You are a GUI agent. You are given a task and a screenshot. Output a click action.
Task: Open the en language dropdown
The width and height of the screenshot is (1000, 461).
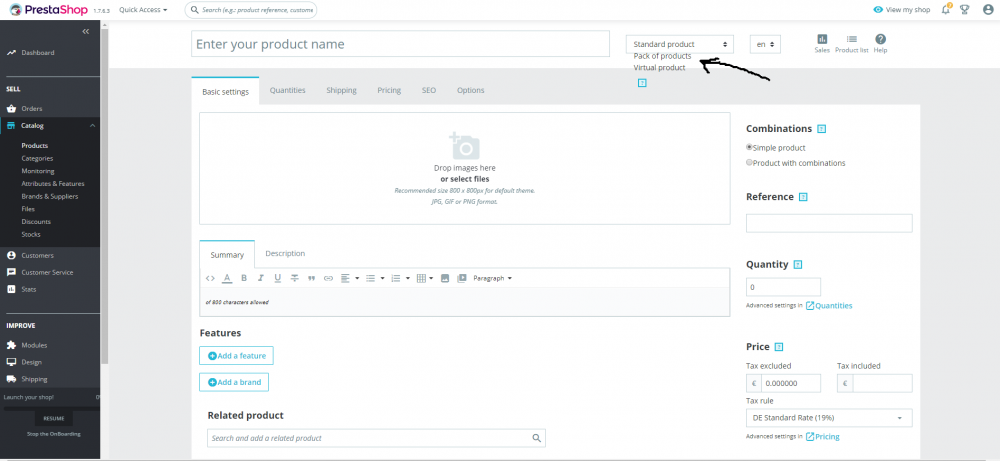pos(765,44)
